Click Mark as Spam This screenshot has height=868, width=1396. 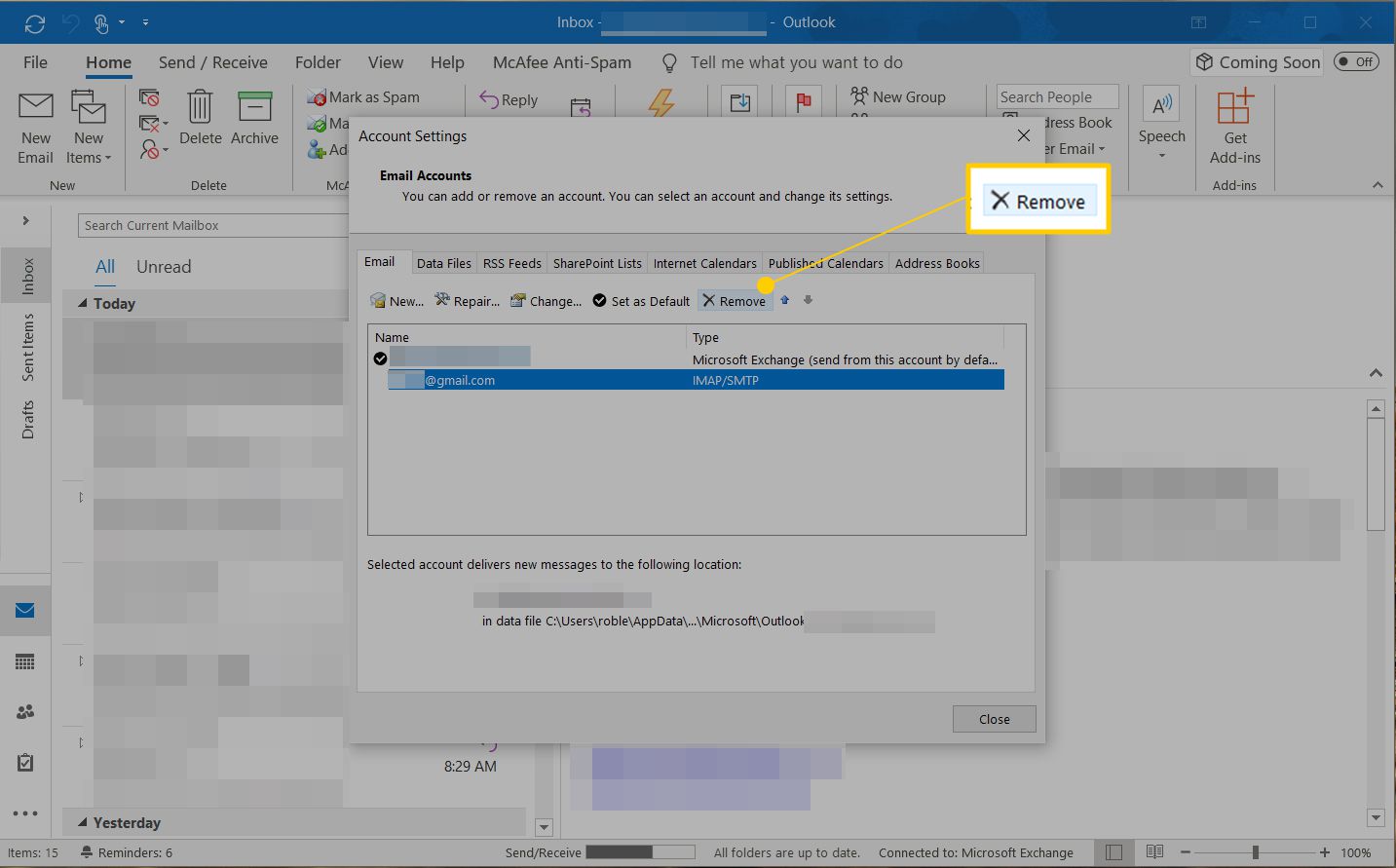click(363, 97)
